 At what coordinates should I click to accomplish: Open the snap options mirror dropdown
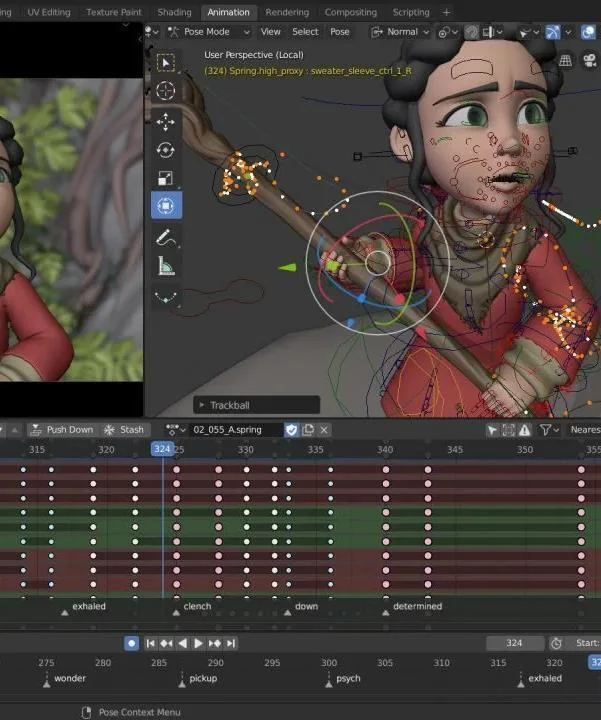[x=493, y=32]
